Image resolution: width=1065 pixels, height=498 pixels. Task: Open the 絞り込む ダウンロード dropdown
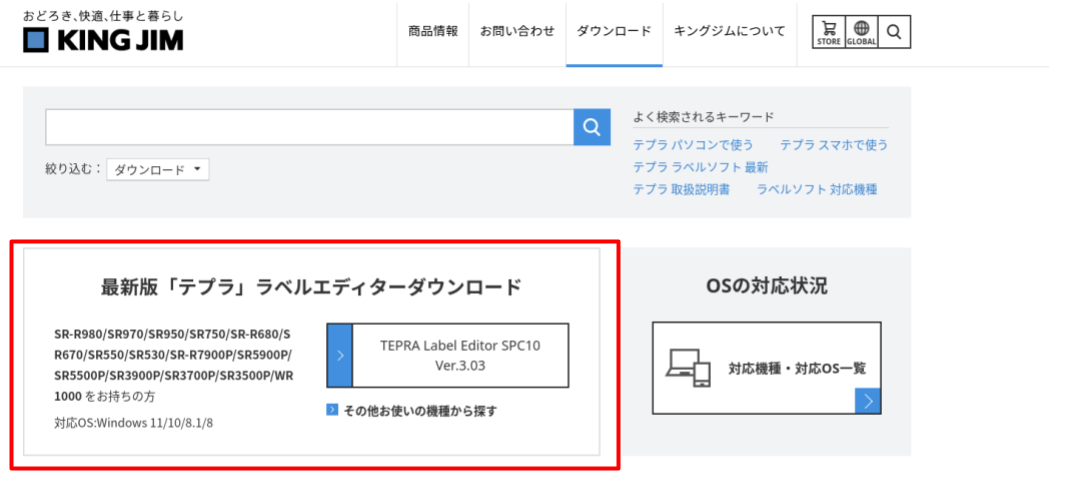point(158,170)
